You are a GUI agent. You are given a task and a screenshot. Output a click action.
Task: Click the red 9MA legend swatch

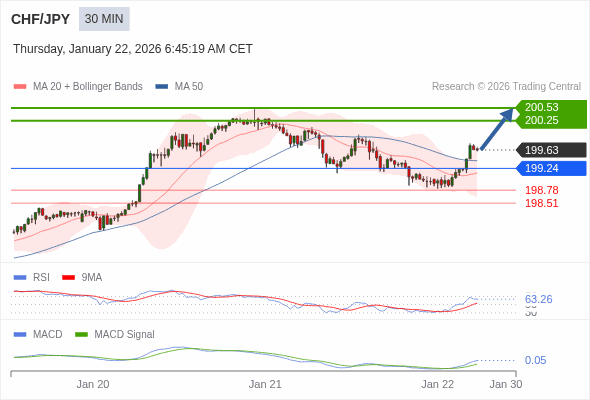pos(68,278)
